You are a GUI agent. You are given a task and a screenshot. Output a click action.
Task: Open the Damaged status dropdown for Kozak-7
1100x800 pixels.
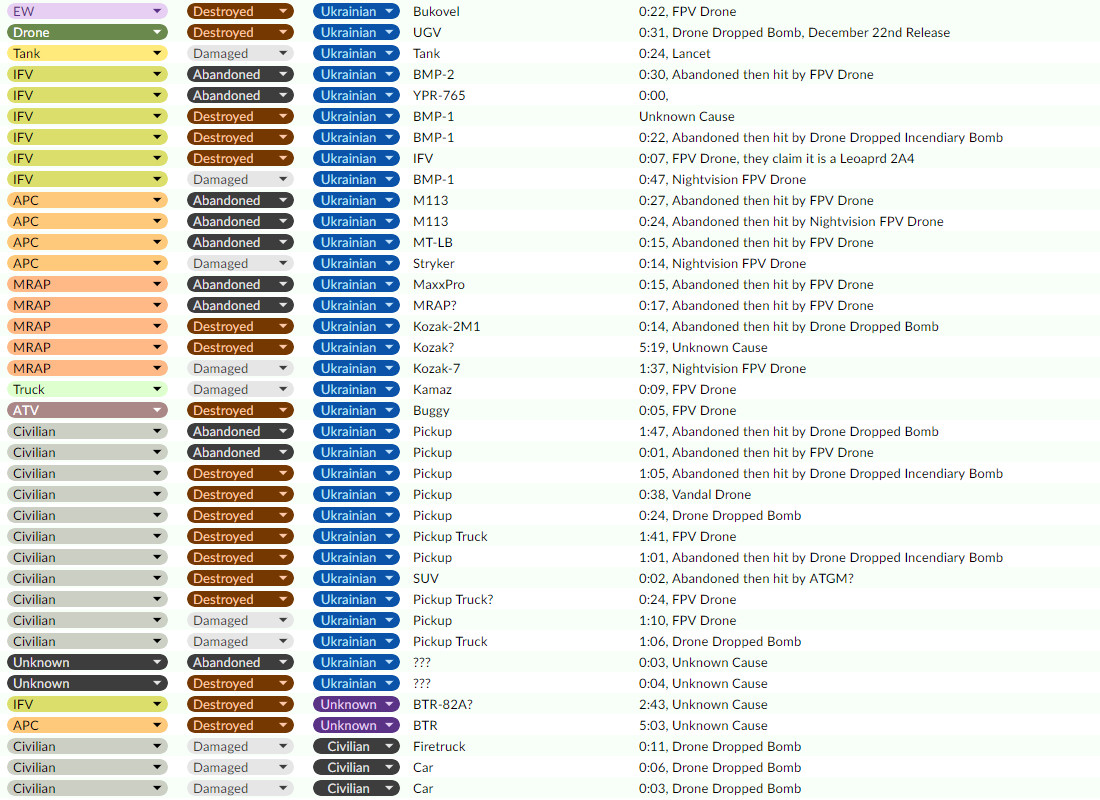pyautogui.click(x=240, y=368)
